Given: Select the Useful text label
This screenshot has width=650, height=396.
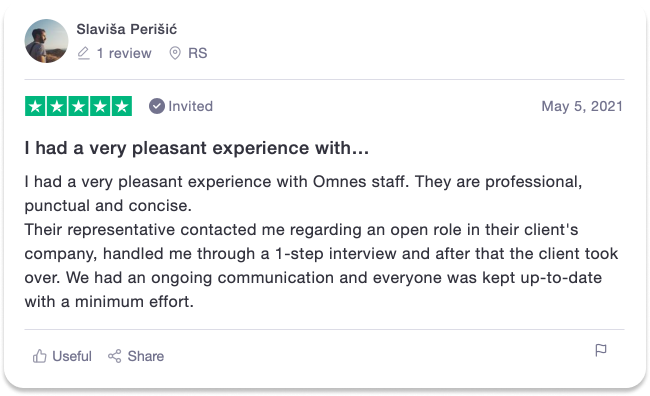Looking at the screenshot, I should (72, 356).
